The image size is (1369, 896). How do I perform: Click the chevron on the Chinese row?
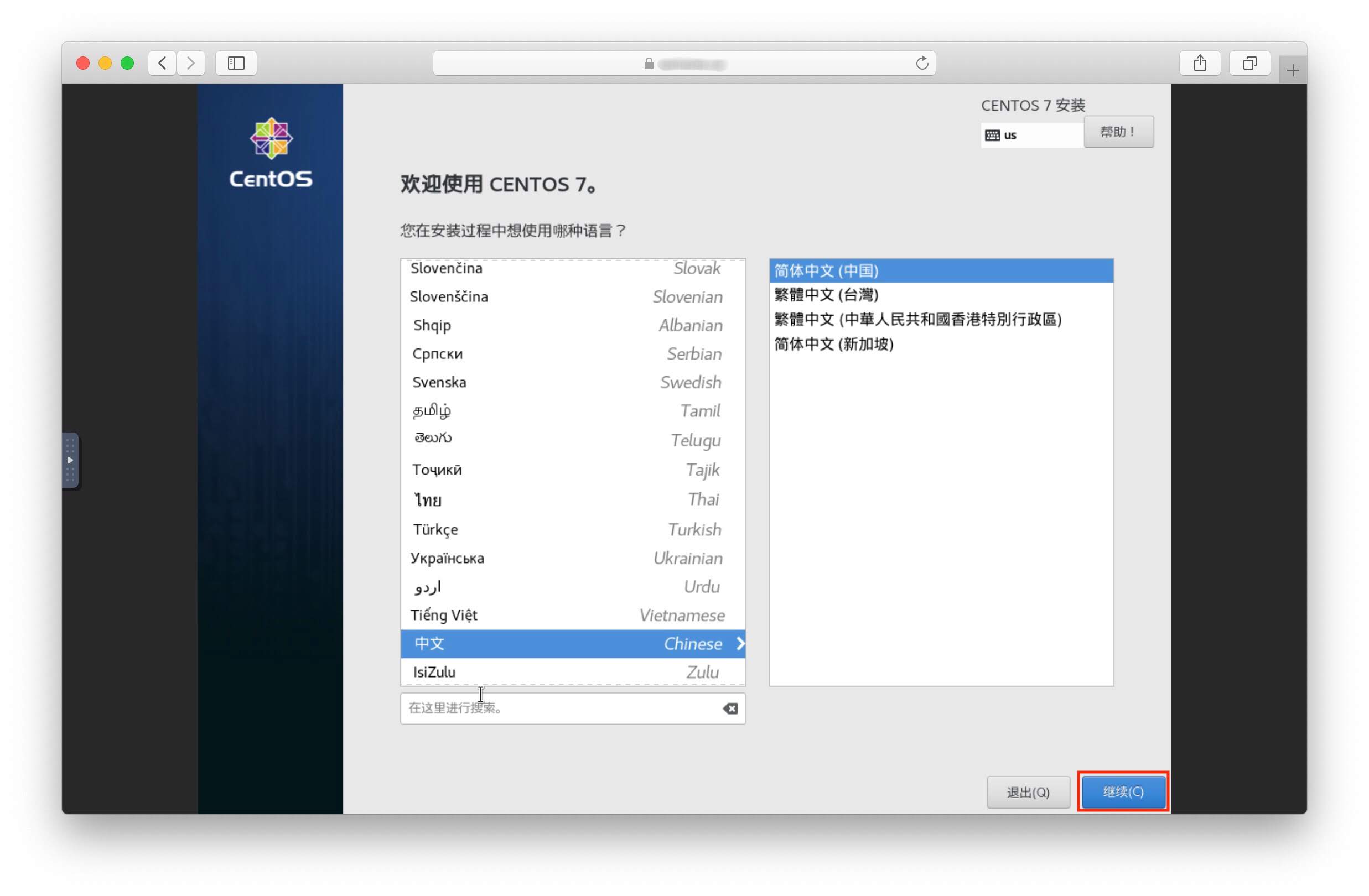pyautogui.click(x=740, y=644)
